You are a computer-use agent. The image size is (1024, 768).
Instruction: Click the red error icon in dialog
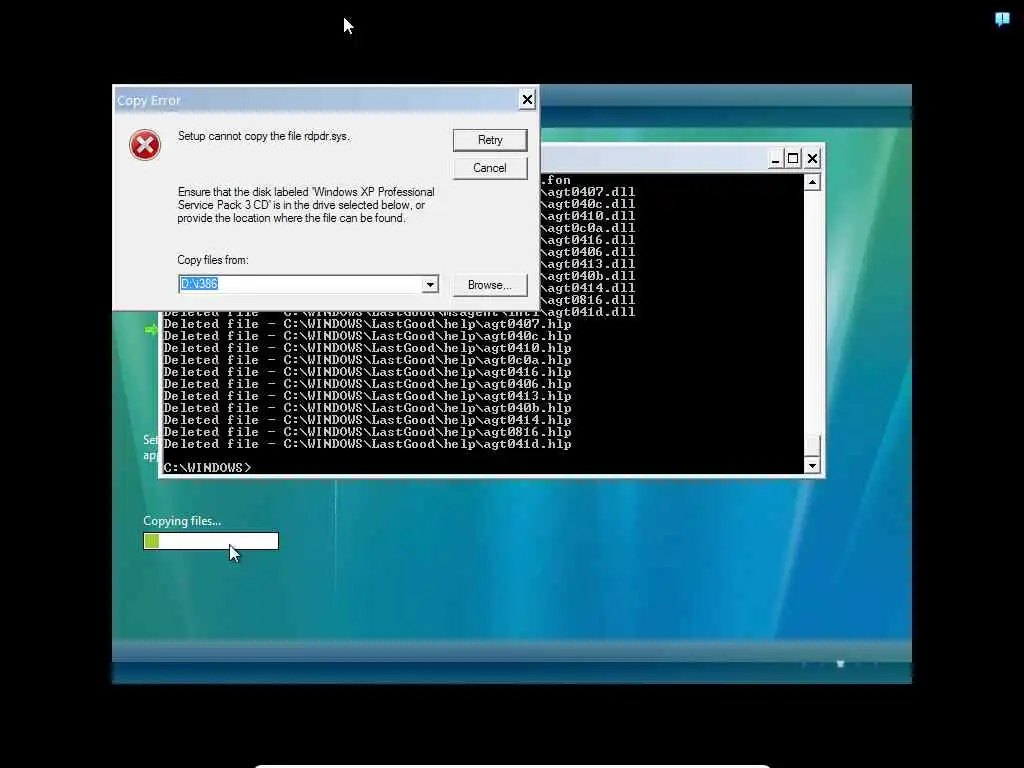coord(145,144)
